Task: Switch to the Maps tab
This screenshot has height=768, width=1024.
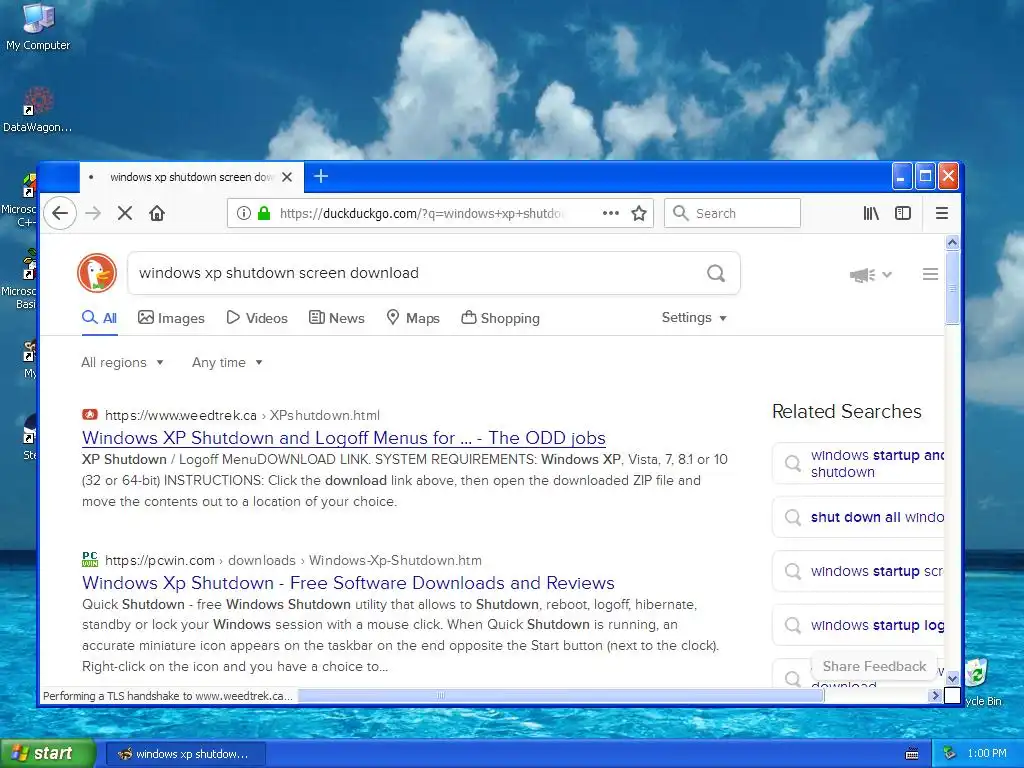Action: pyautogui.click(x=413, y=318)
